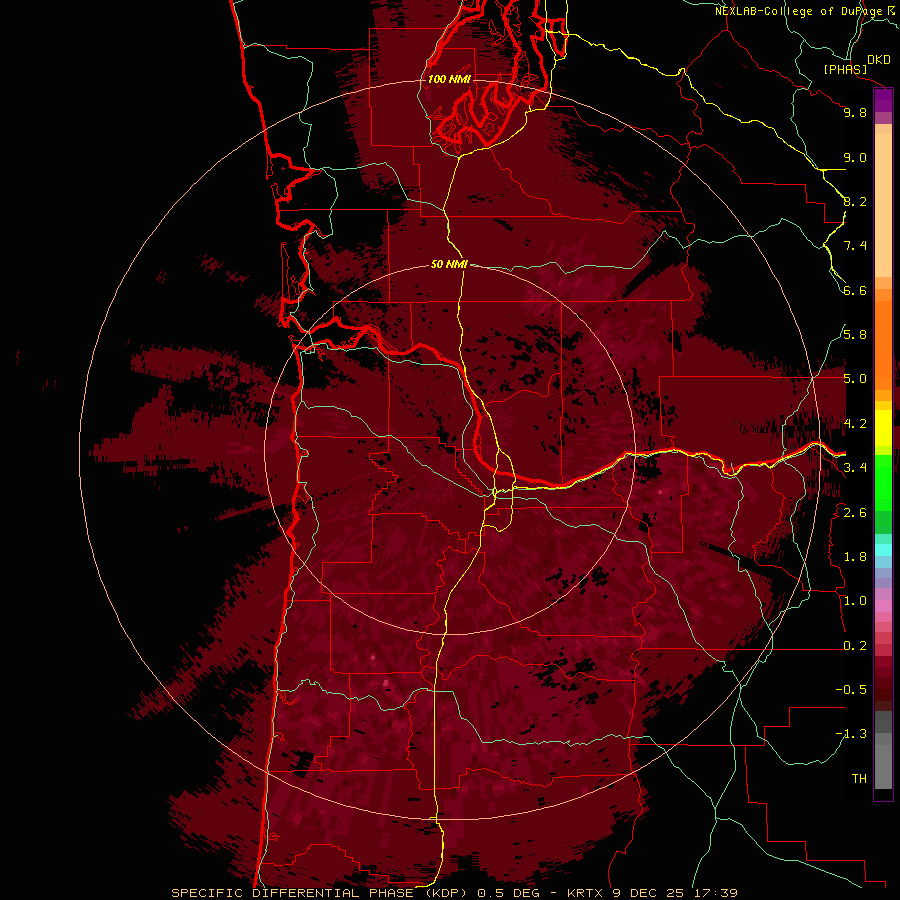
Task: Click the 0.2 legend value
Action: tap(855, 646)
